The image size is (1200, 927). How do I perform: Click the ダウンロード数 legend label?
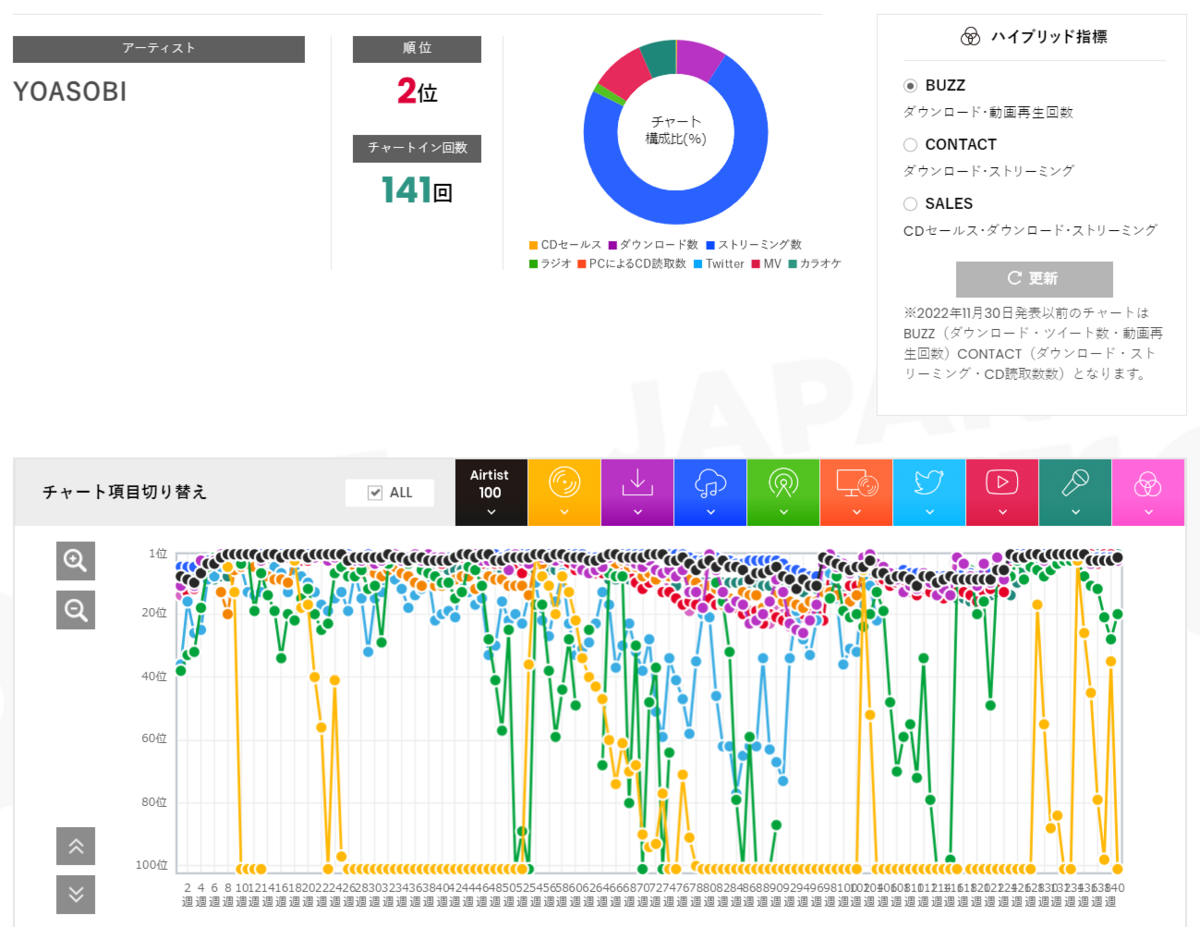click(659, 245)
